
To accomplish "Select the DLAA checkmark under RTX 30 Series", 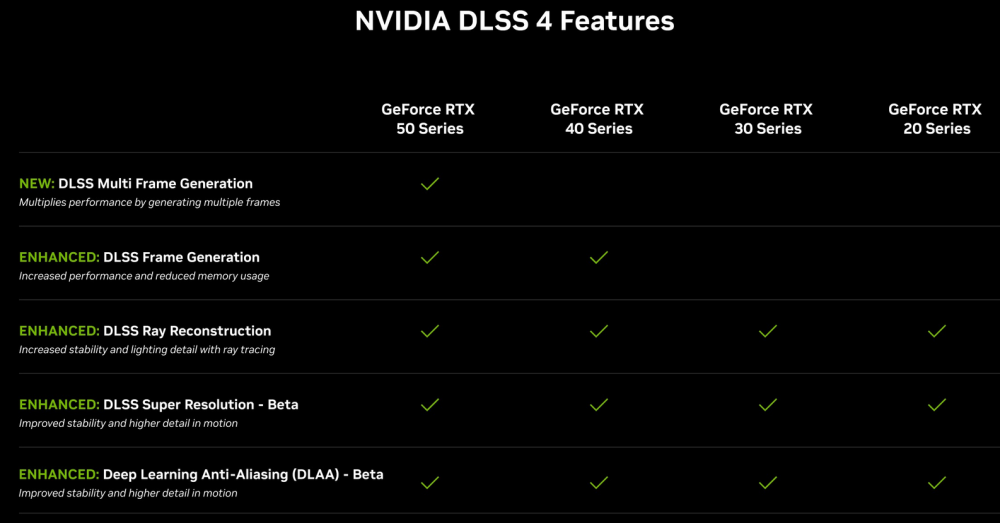I will [x=768, y=482].
